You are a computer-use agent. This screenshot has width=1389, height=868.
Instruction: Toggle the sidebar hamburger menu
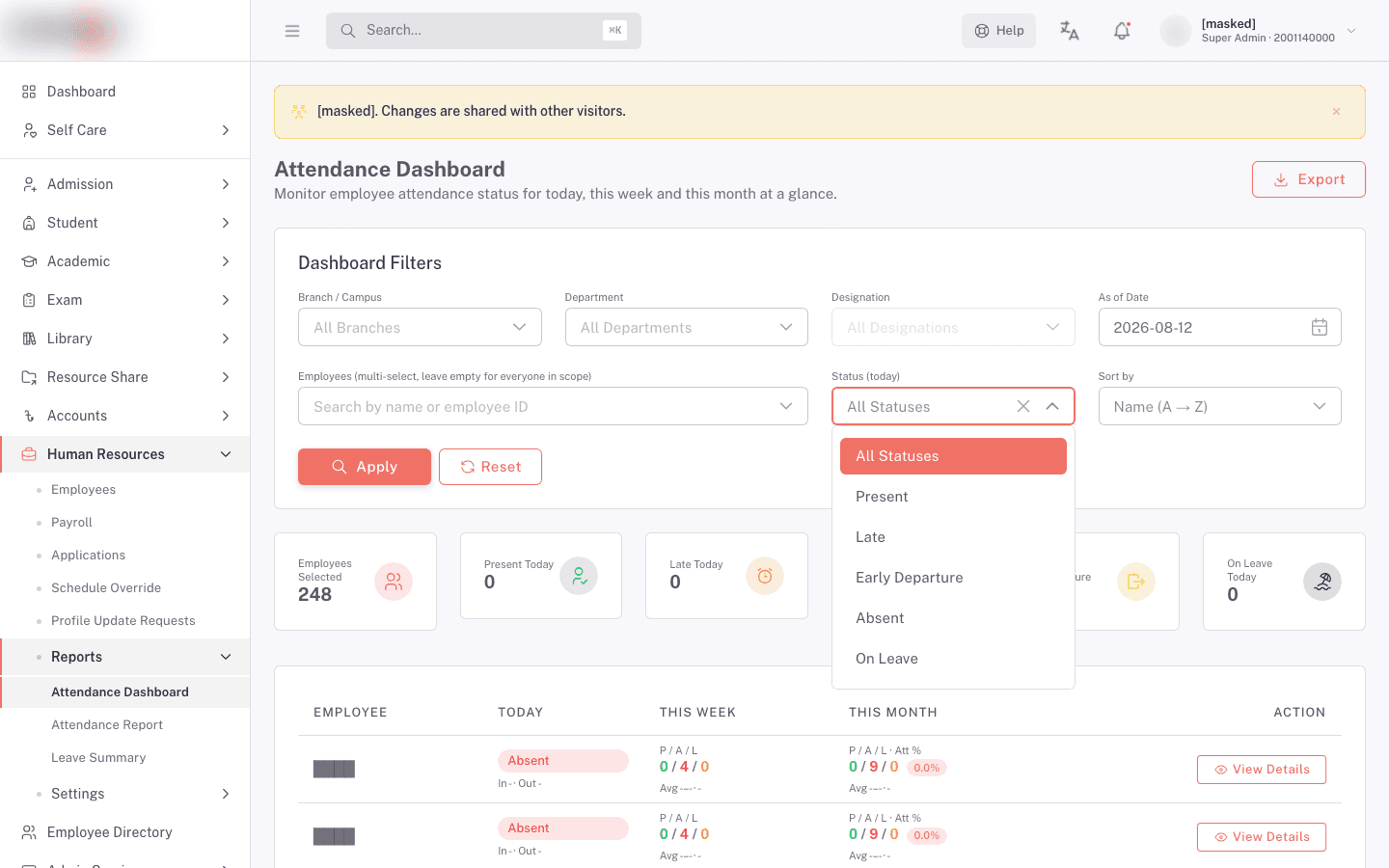(292, 31)
